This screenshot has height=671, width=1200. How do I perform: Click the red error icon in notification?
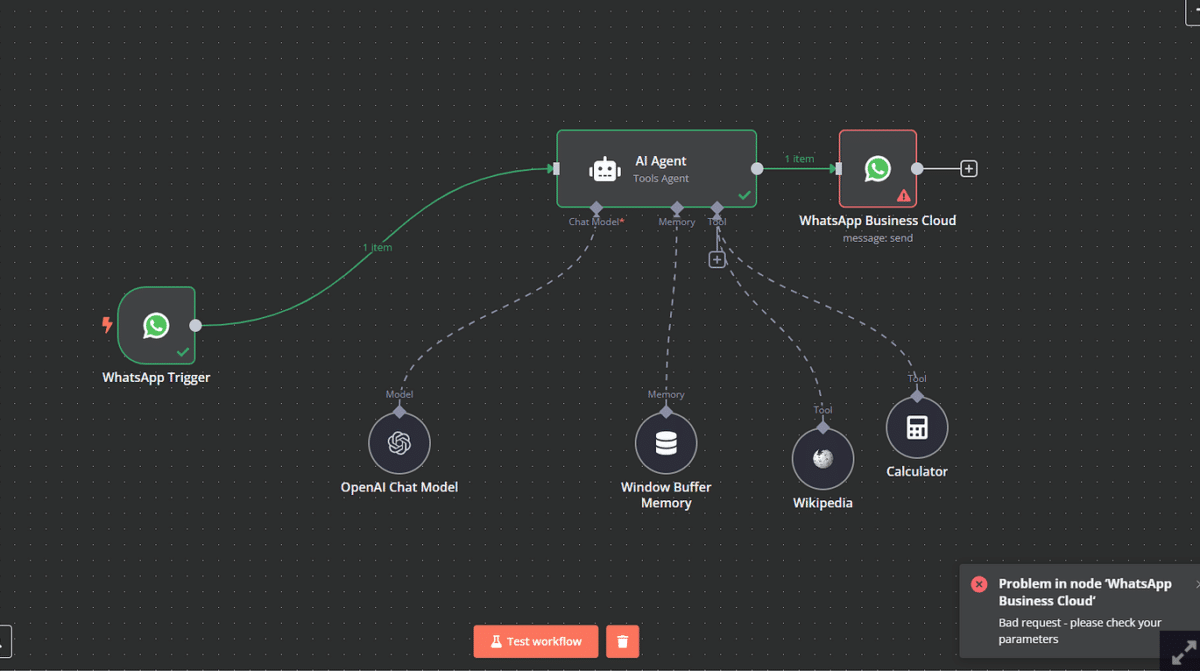[x=979, y=584]
